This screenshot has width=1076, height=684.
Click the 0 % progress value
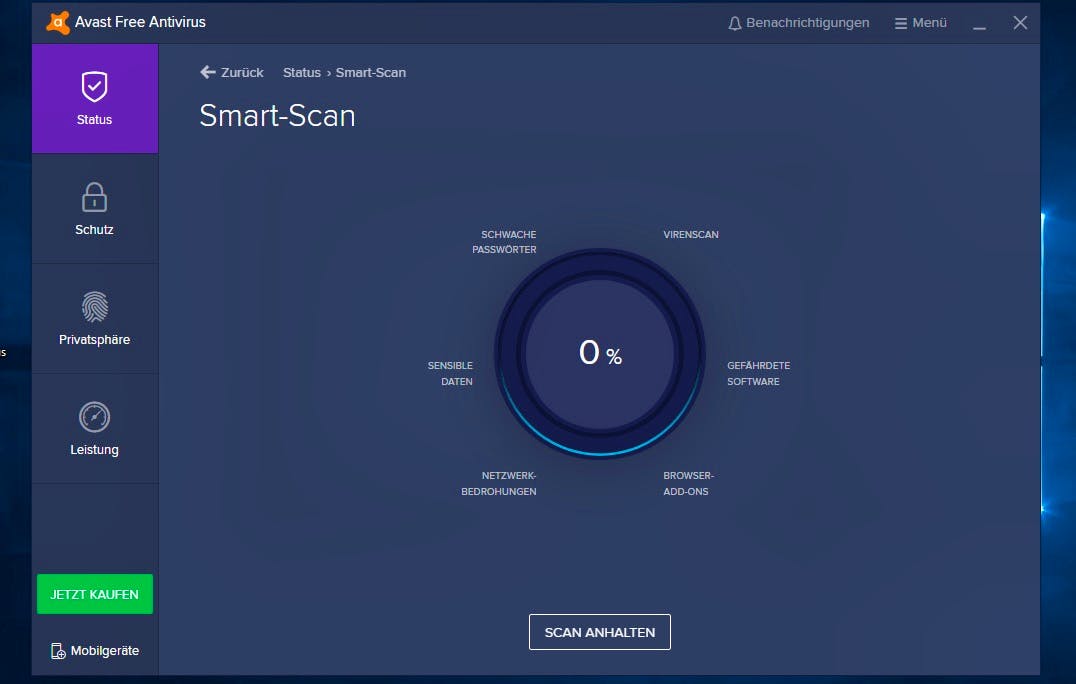click(x=600, y=353)
